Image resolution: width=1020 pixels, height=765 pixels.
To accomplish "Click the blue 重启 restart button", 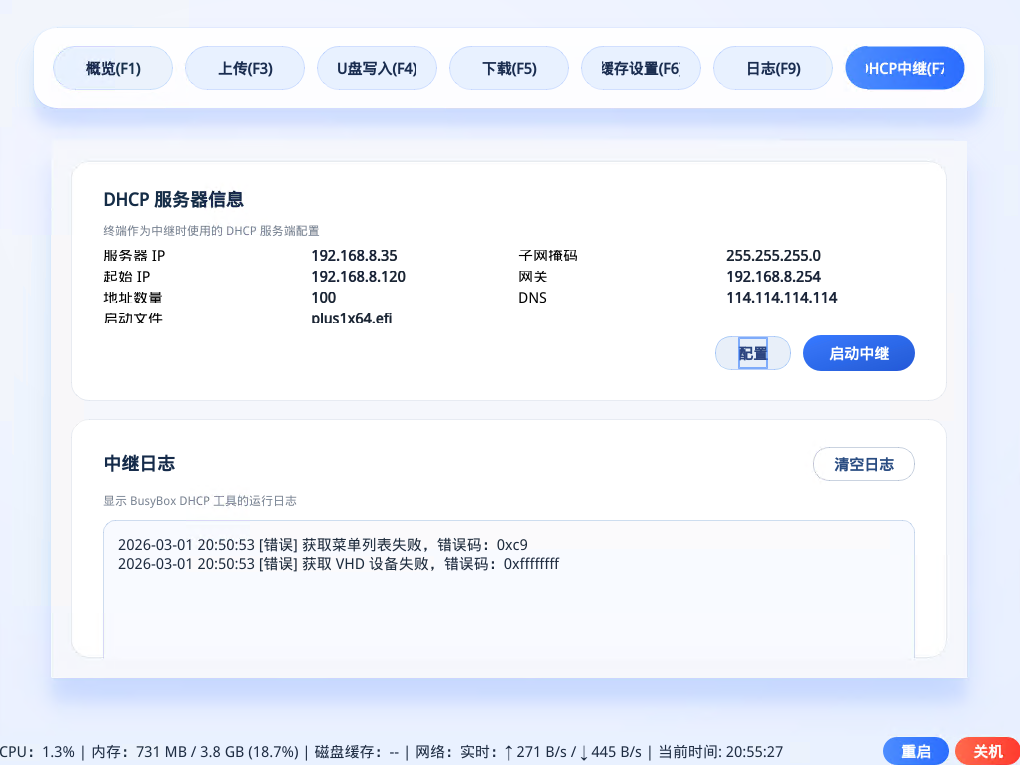I will point(916,752).
